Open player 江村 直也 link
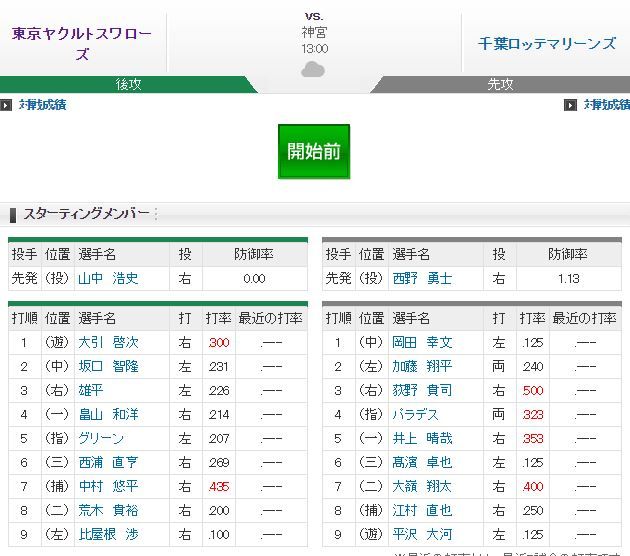Screen dimensions: 630x556 422,510
